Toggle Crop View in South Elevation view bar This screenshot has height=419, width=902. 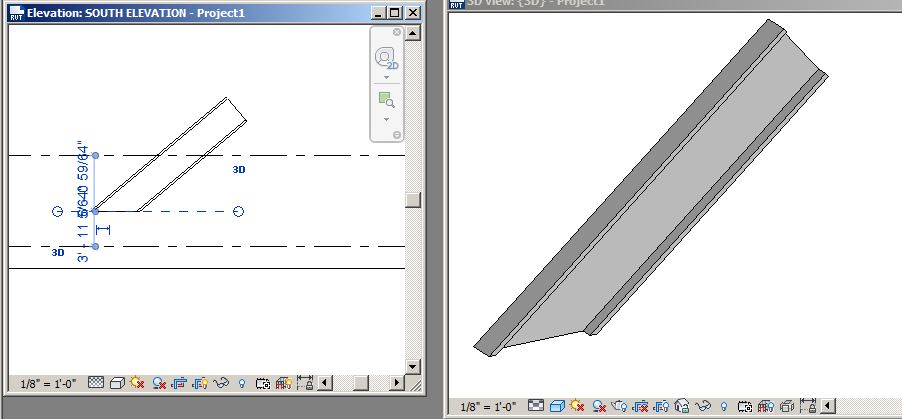(179, 383)
